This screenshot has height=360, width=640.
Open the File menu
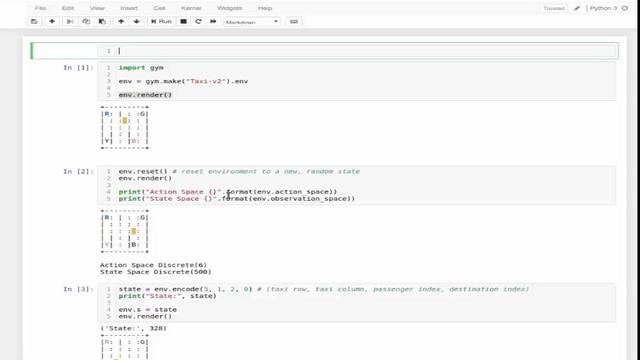pyautogui.click(x=40, y=8)
